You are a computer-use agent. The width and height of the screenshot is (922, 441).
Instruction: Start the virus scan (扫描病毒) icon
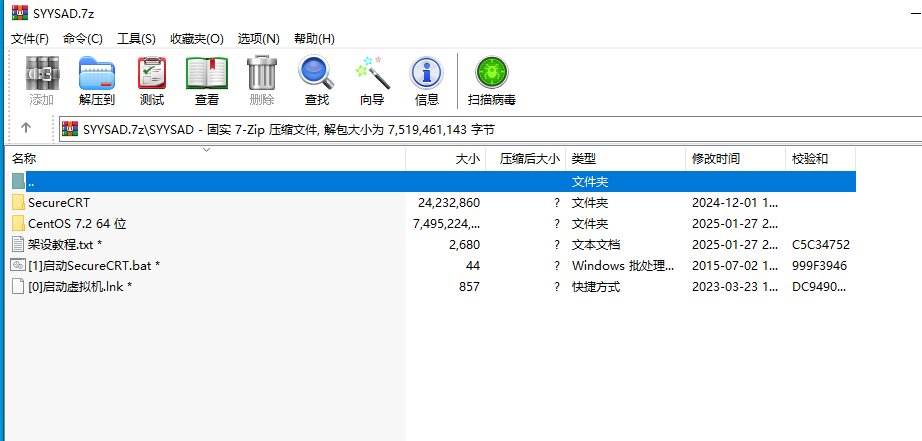tap(492, 73)
